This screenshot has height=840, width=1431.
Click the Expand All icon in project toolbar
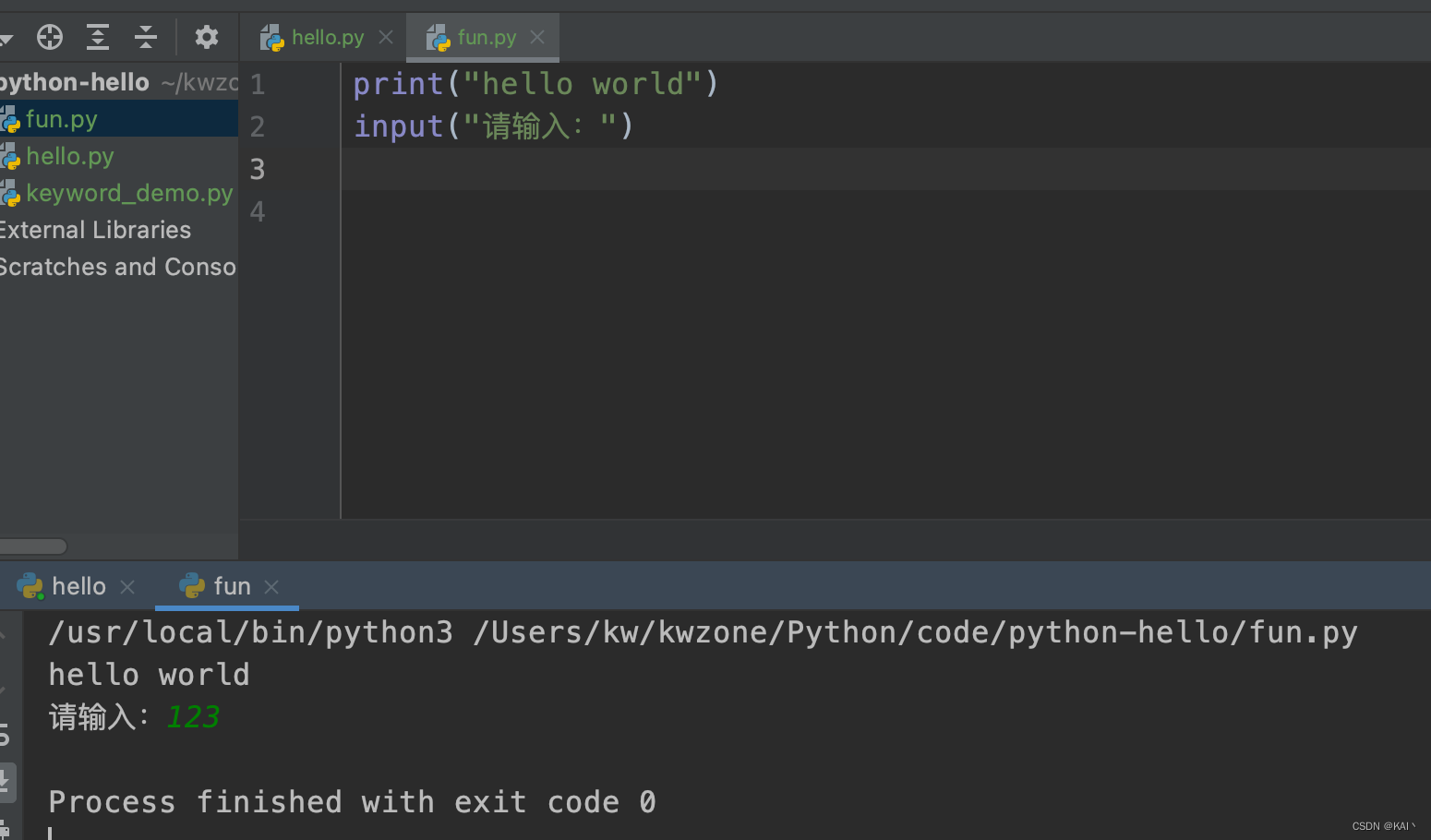tap(98, 37)
